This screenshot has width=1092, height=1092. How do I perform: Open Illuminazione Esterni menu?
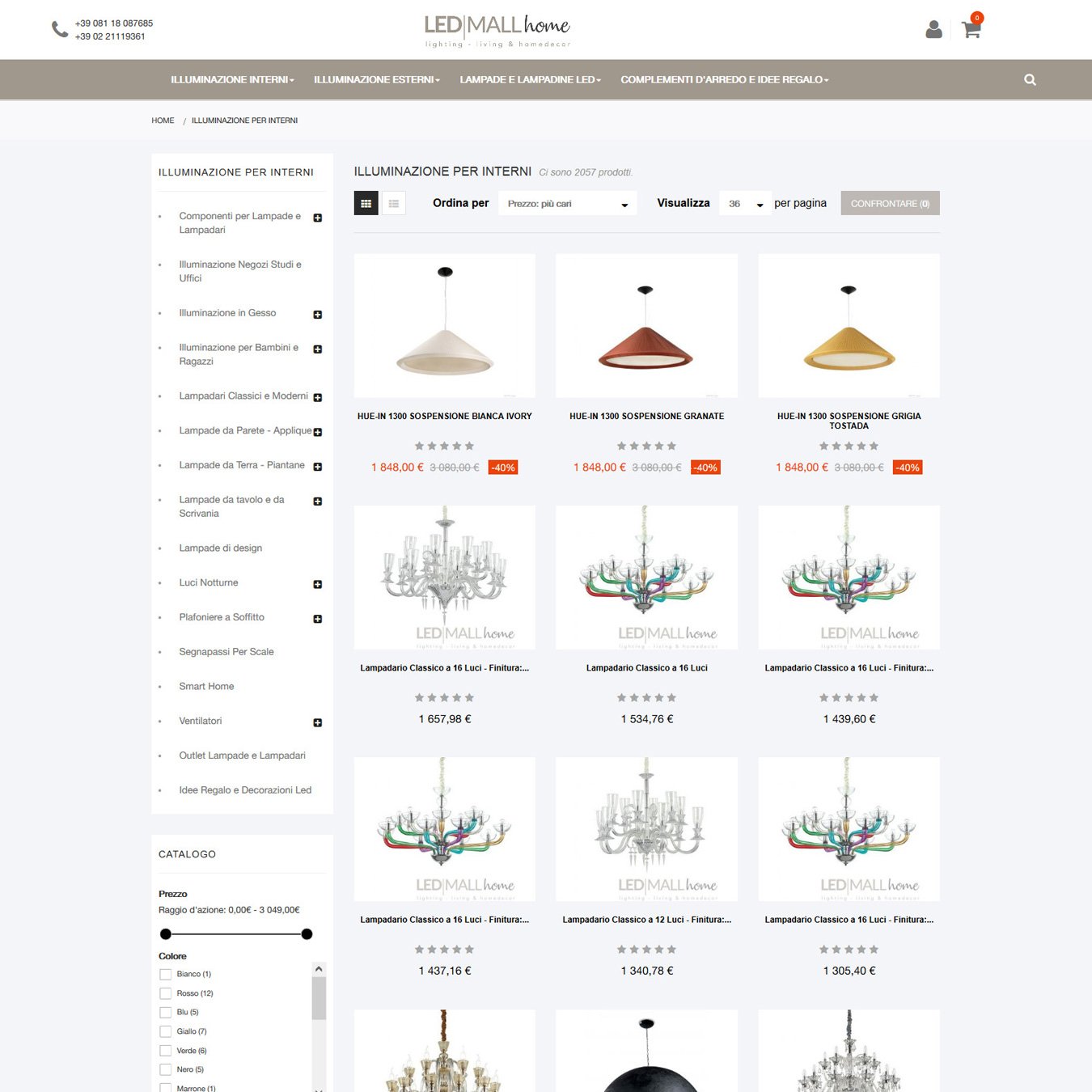point(377,79)
